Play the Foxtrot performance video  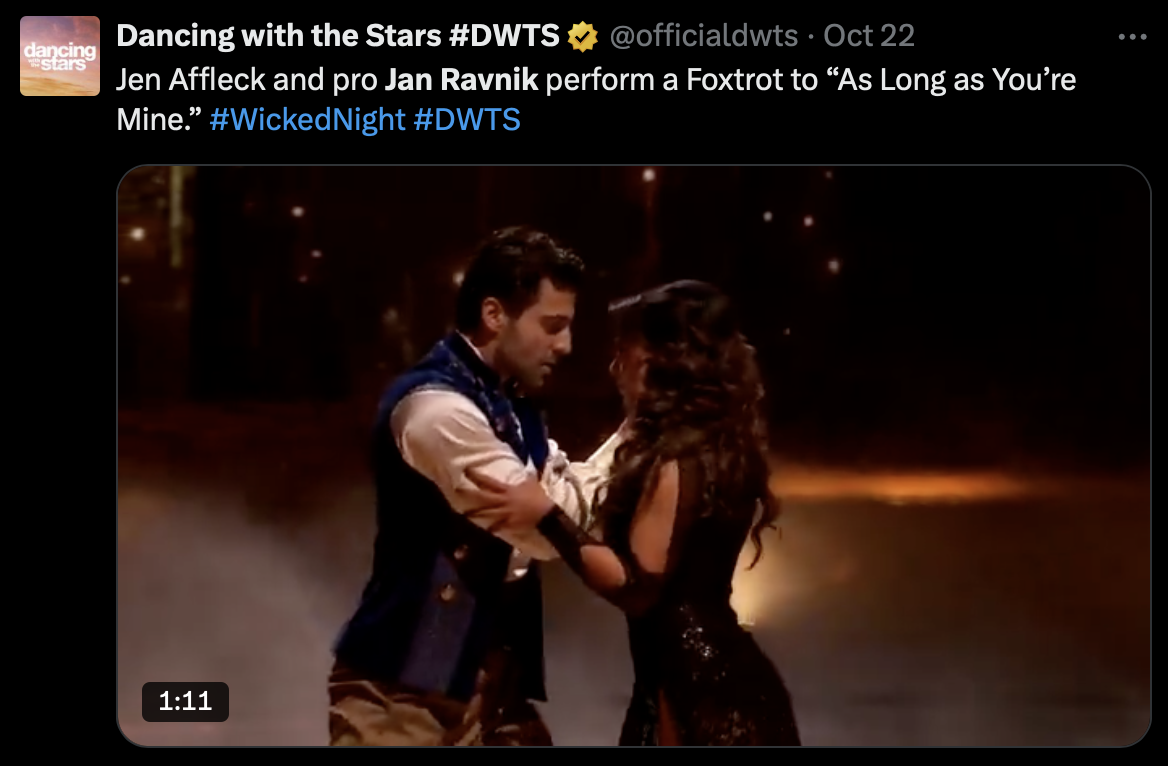click(x=634, y=455)
